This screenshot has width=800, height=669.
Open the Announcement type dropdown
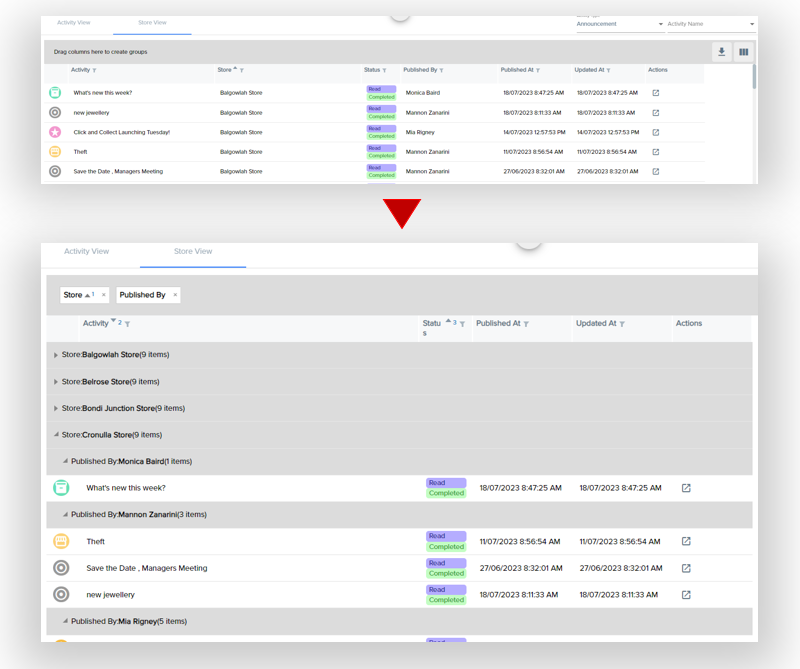(620, 24)
